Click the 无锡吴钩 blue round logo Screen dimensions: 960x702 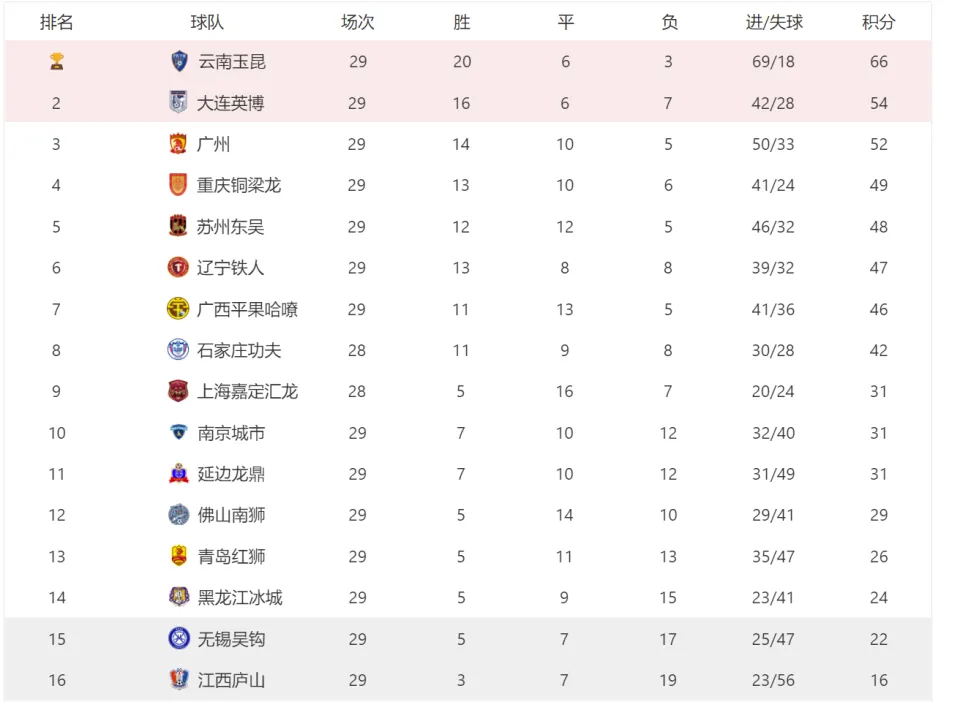click(x=179, y=638)
